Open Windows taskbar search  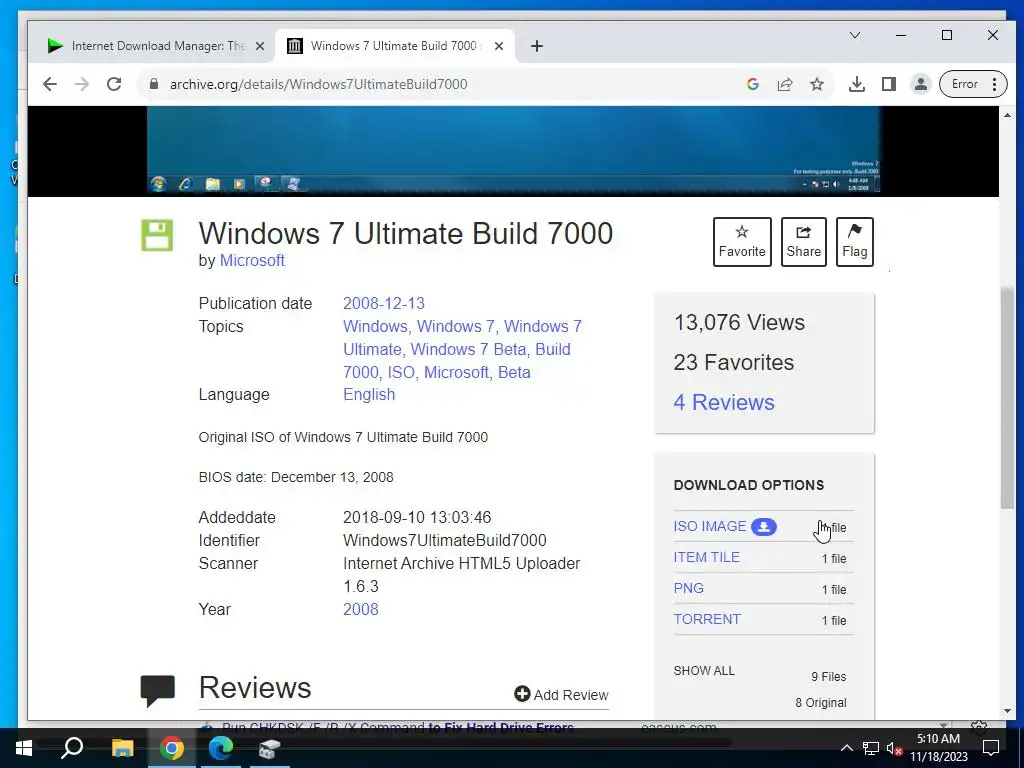(72, 748)
